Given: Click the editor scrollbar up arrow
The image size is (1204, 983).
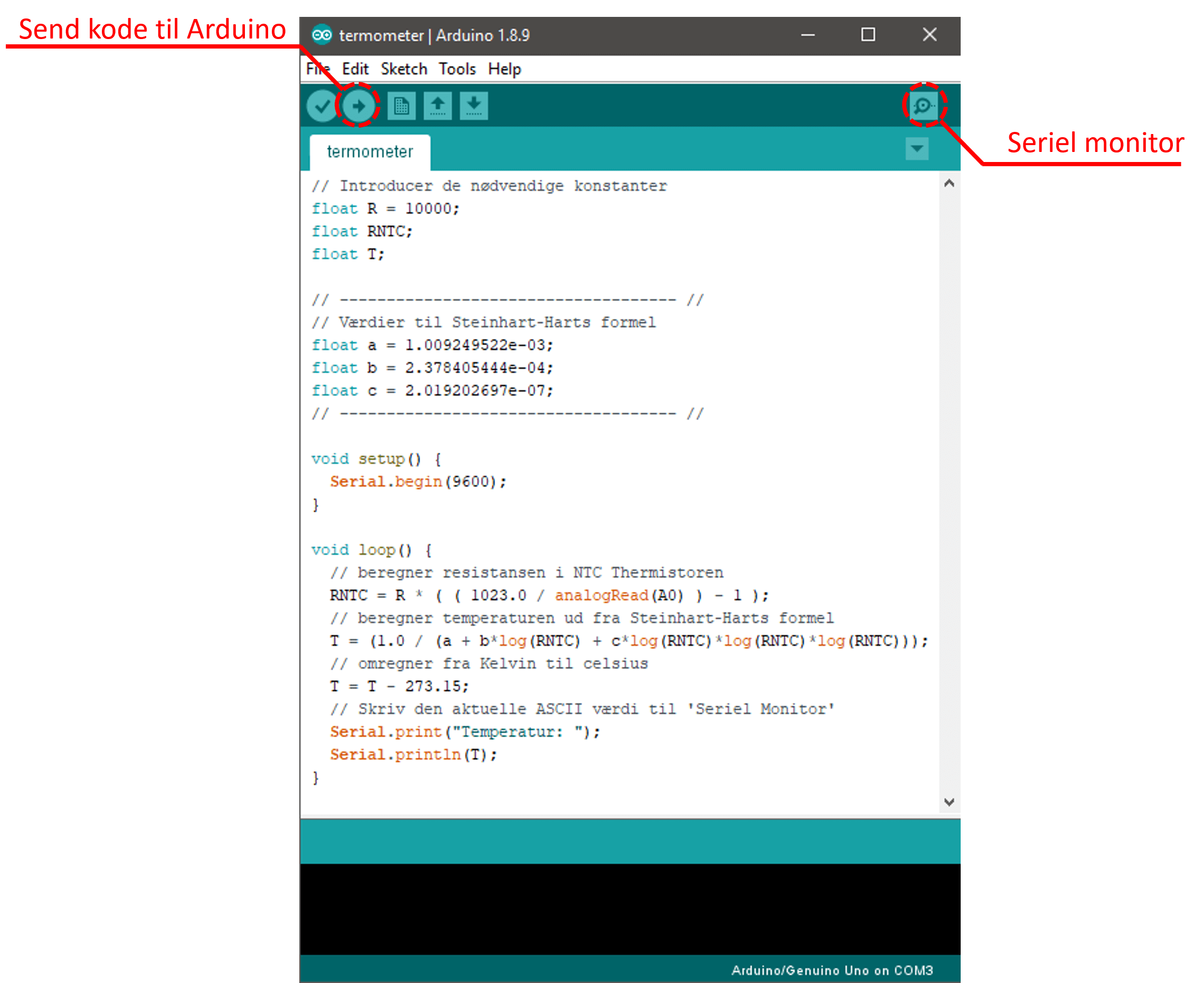Looking at the screenshot, I should click(949, 184).
